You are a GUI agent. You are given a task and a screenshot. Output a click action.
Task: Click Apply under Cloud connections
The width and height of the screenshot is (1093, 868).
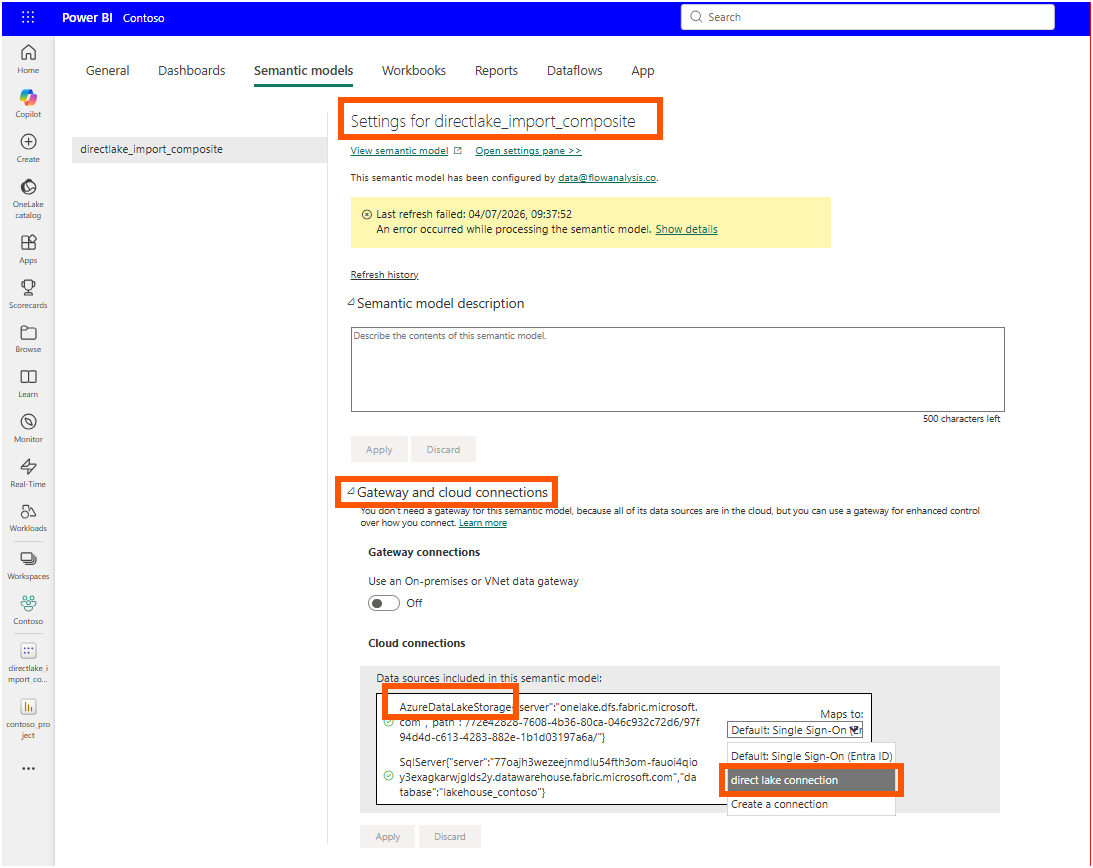coord(388,837)
